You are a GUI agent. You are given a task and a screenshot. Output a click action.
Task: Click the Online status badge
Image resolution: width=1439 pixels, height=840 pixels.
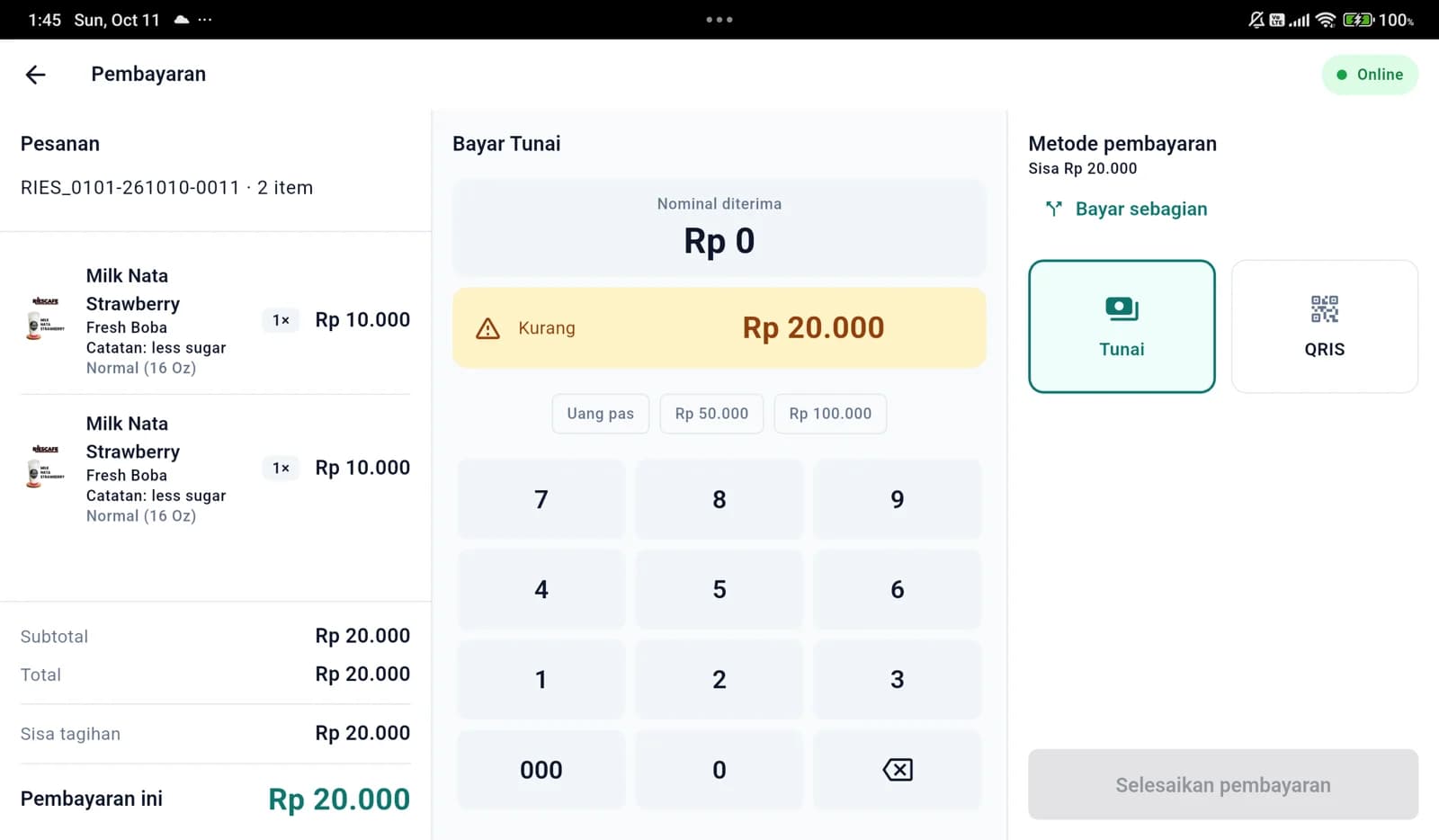(1370, 75)
